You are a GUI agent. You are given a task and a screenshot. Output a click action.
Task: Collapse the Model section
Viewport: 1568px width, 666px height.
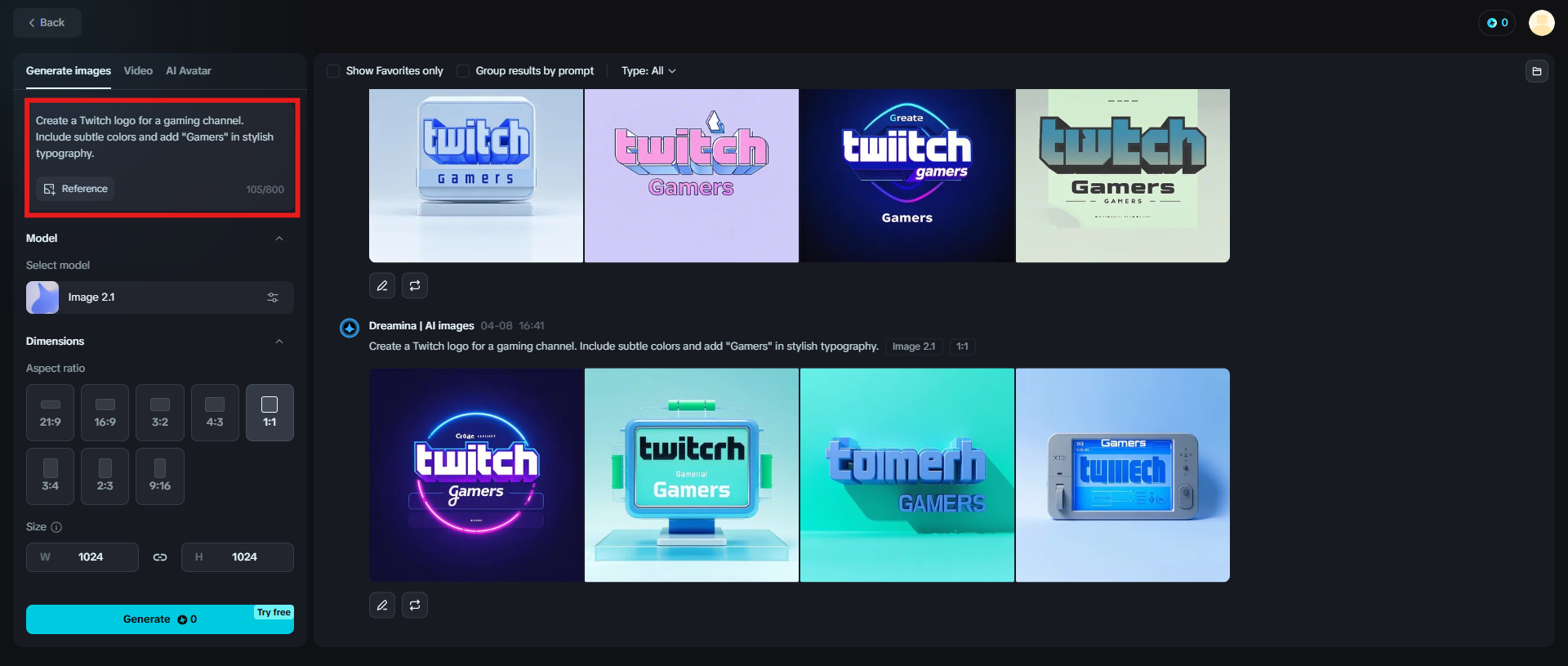(279, 239)
